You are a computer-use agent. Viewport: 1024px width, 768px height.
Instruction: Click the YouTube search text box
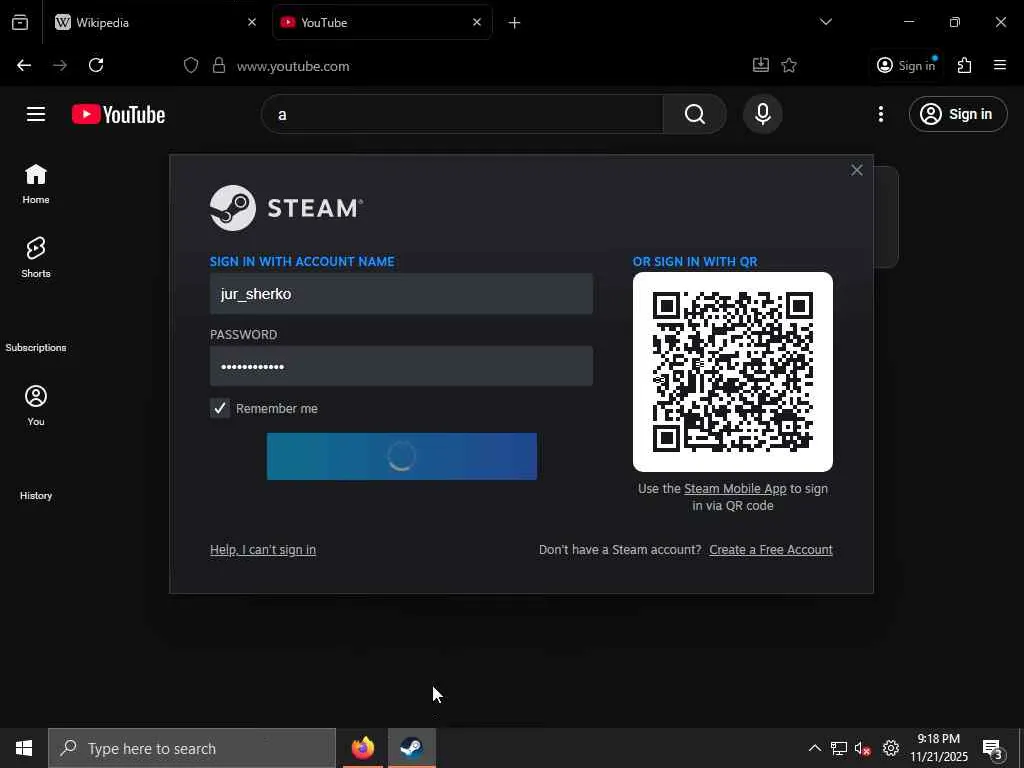pyautogui.click(x=462, y=114)
